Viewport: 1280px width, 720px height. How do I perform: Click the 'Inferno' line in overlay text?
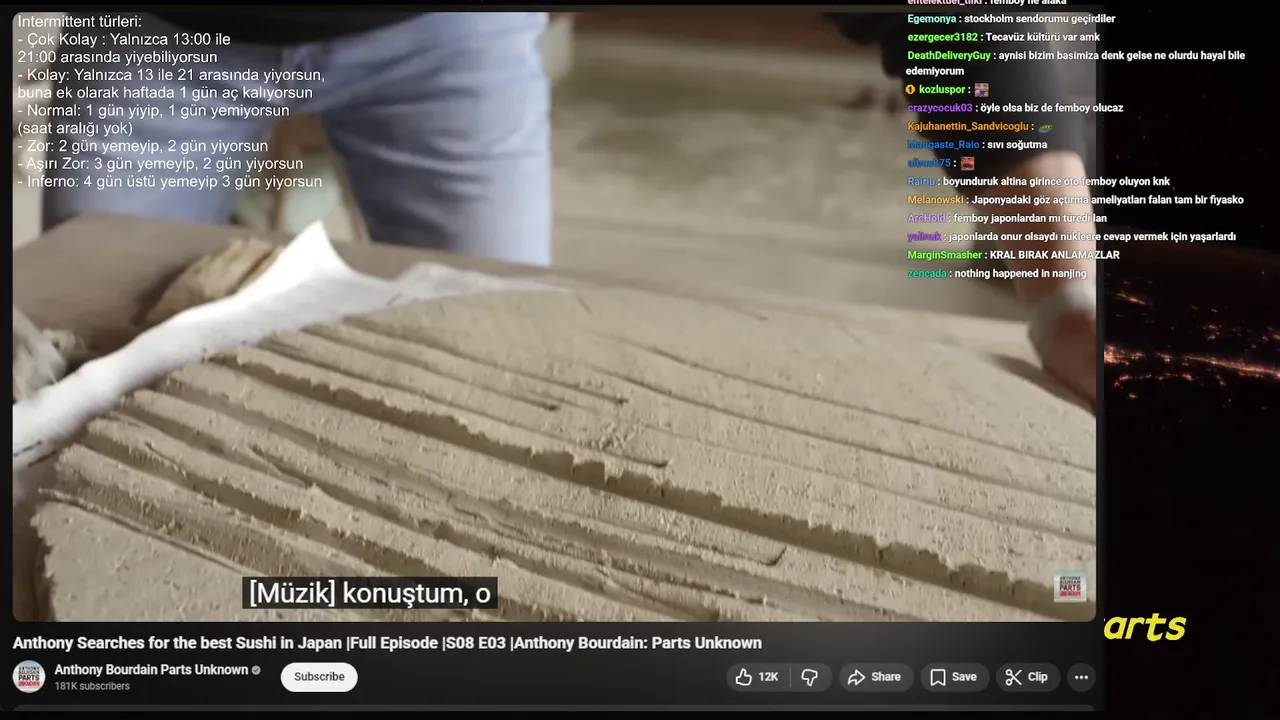pos(170,182)
